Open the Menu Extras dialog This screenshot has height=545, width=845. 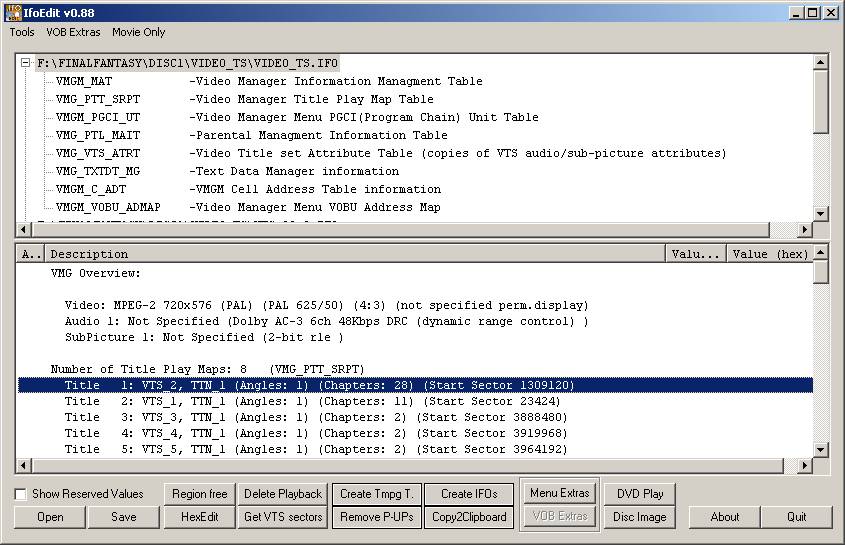560,493
